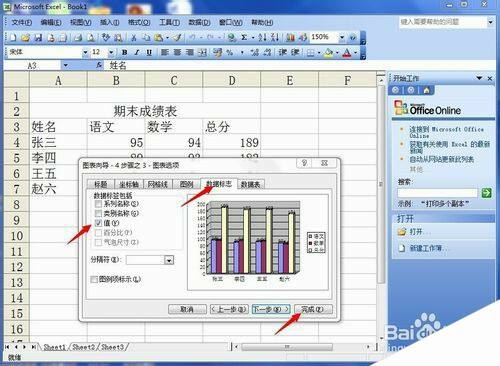Click the 取消 (Cancel) button
500x366 pixels.
187,309
